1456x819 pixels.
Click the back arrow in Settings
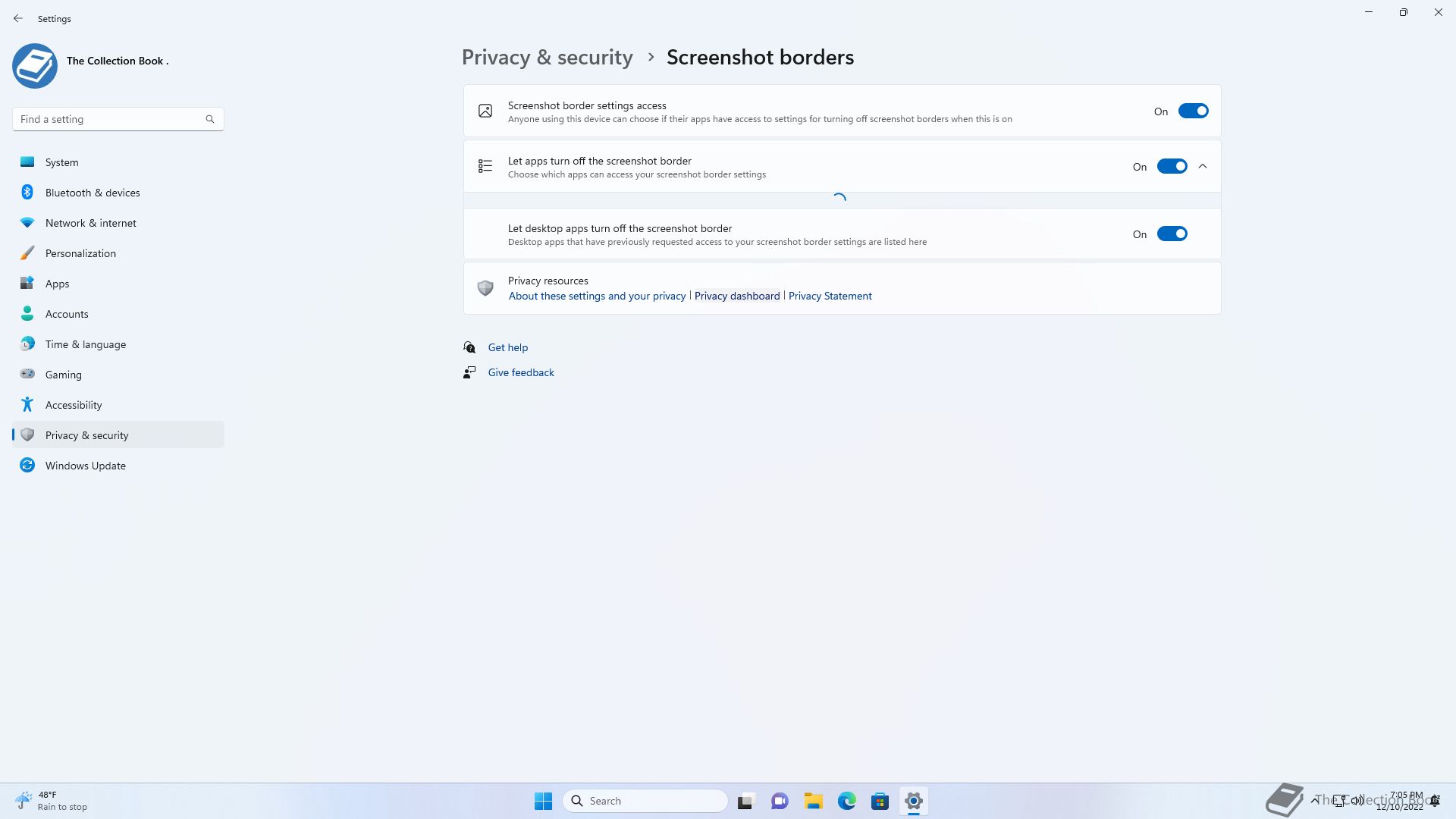click(18, 18)
